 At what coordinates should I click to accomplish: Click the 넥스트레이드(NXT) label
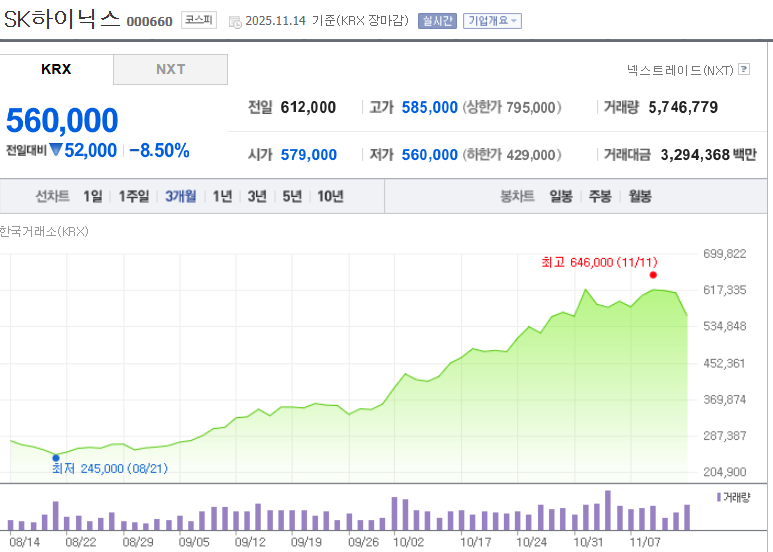(680, 70)
